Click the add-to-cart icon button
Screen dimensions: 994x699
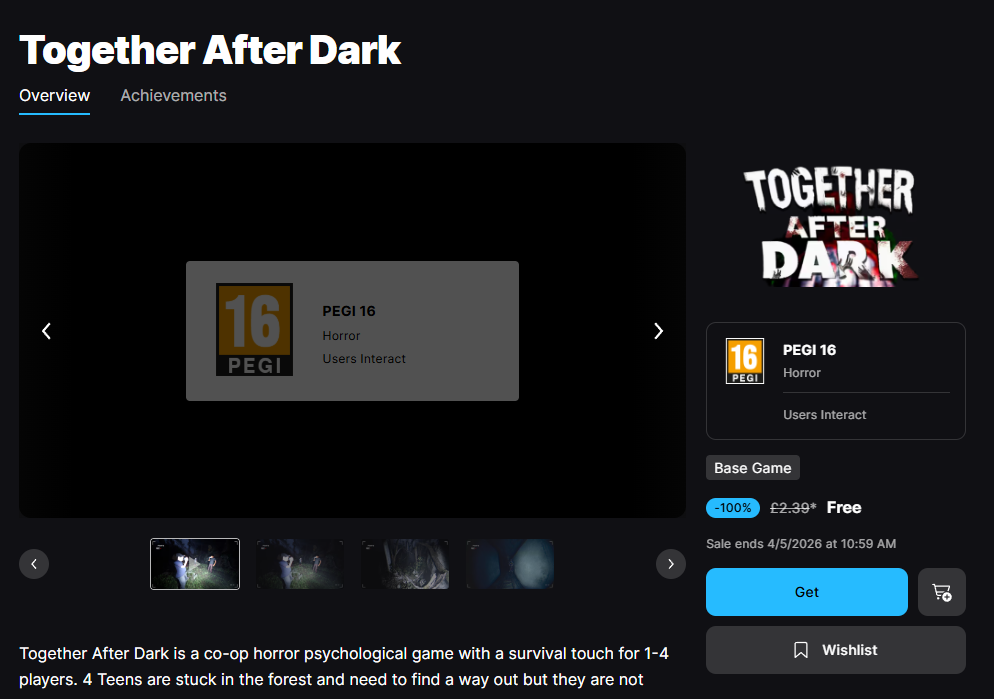pos(941,592)
